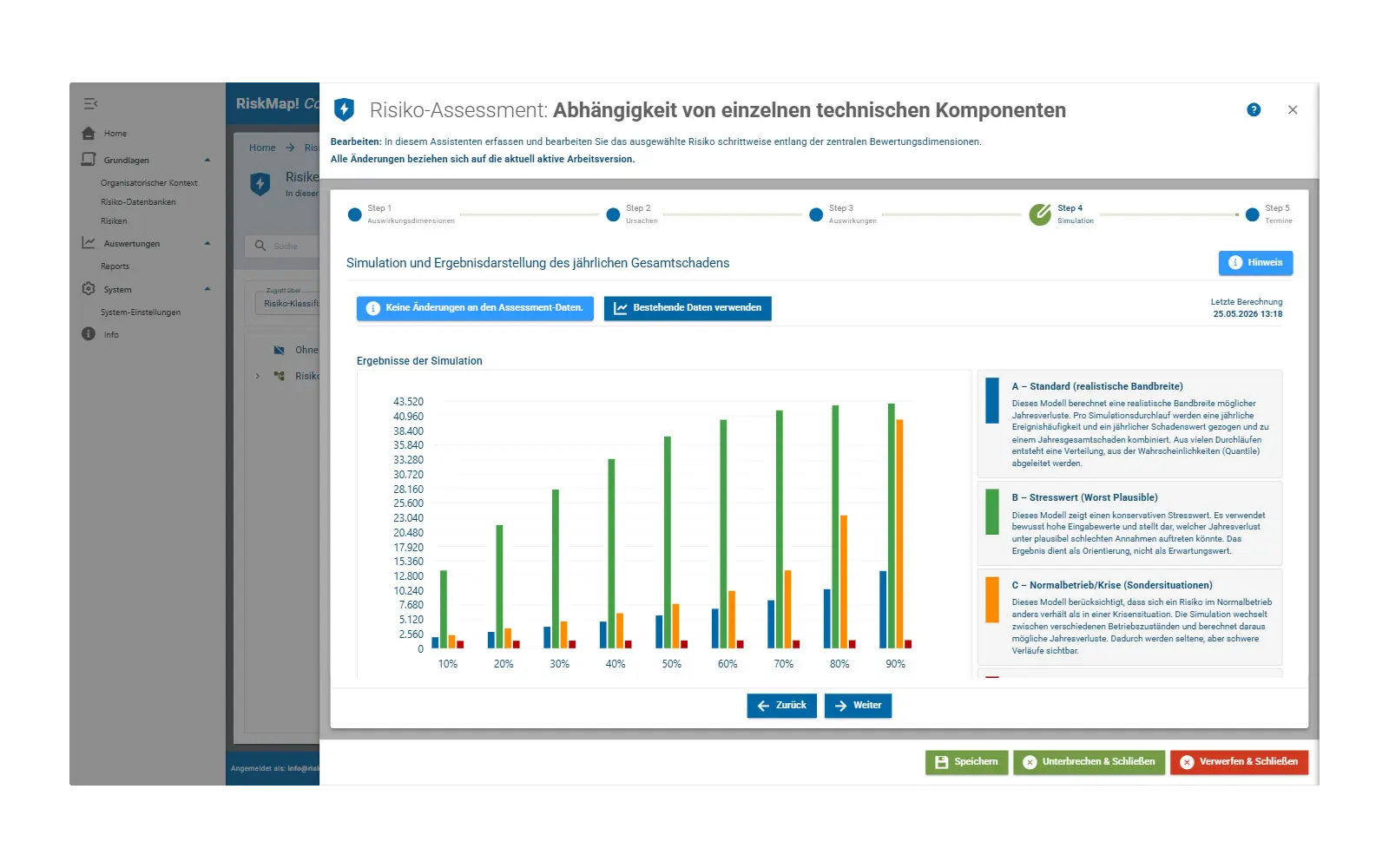Open Organisatorischer Kontext

pos(149,183)
